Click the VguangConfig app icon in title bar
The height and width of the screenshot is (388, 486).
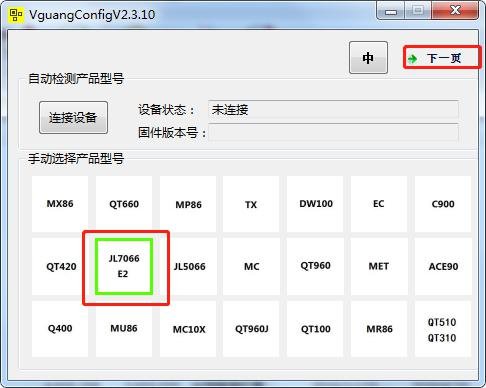point(16,15)
